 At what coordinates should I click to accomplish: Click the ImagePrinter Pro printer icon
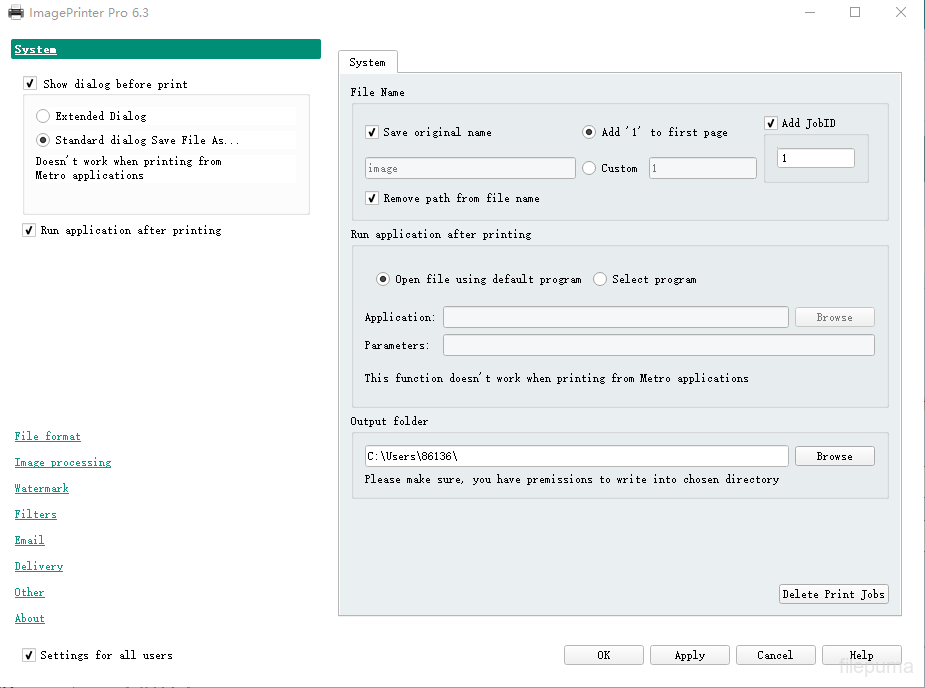coord(16,13)
